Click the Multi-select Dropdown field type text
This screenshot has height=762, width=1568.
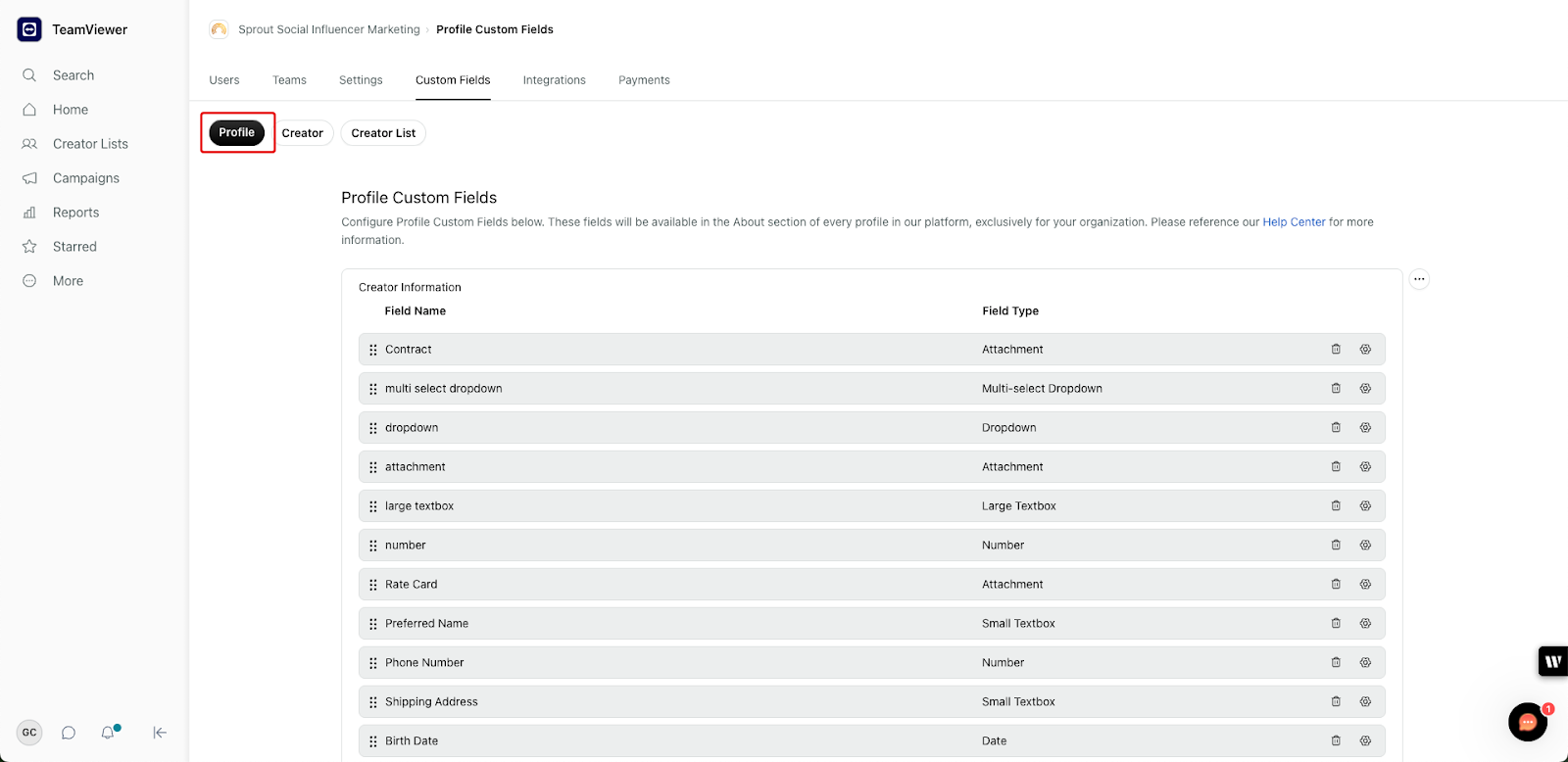tap(1042, 389)
